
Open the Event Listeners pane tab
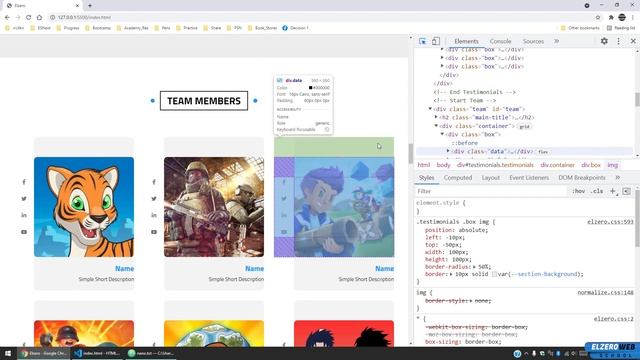[529, 178]
